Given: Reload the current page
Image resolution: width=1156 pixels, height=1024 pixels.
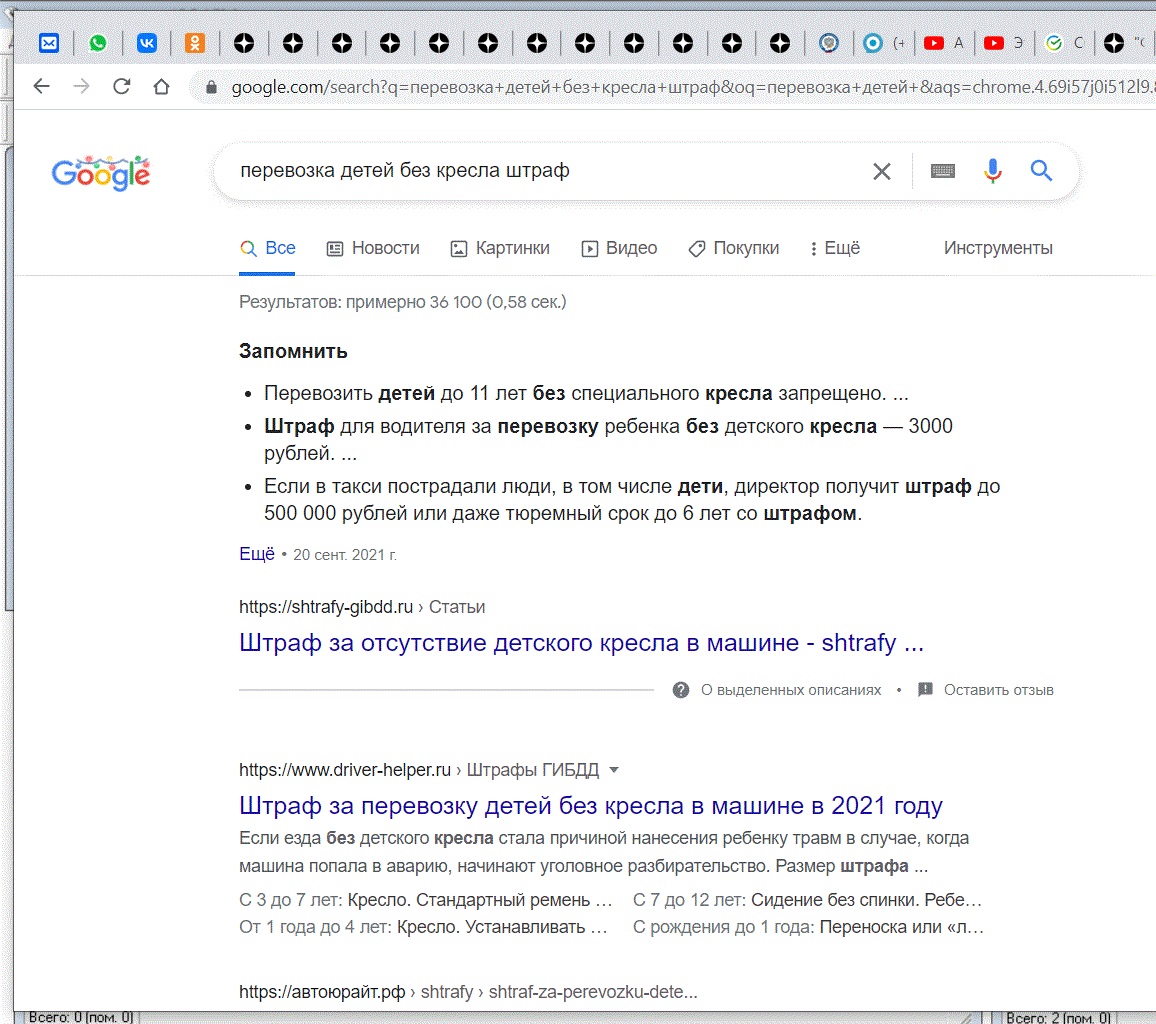Looking at the screenshot, I should [122, 86].
